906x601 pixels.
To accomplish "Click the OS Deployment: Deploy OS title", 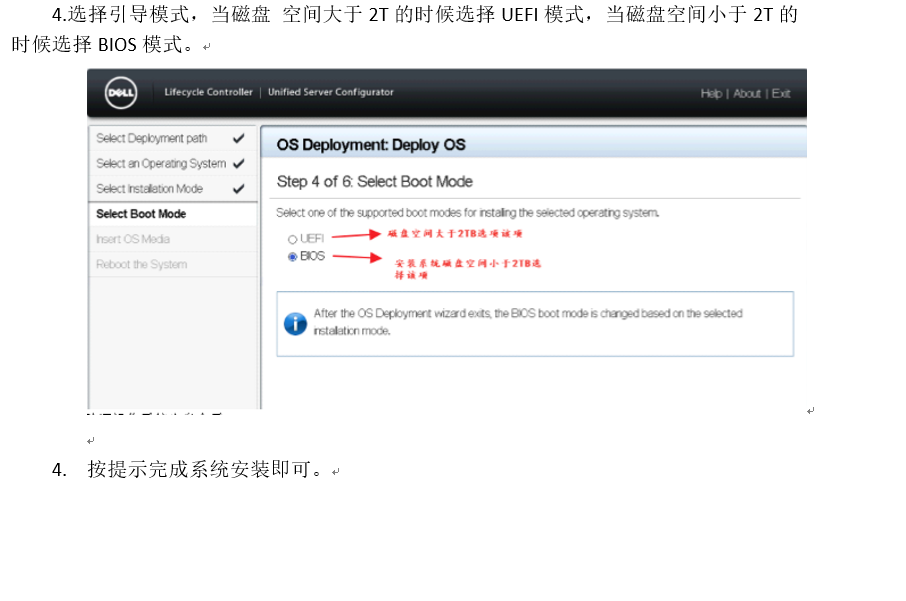I will click(x=370, y=145).
